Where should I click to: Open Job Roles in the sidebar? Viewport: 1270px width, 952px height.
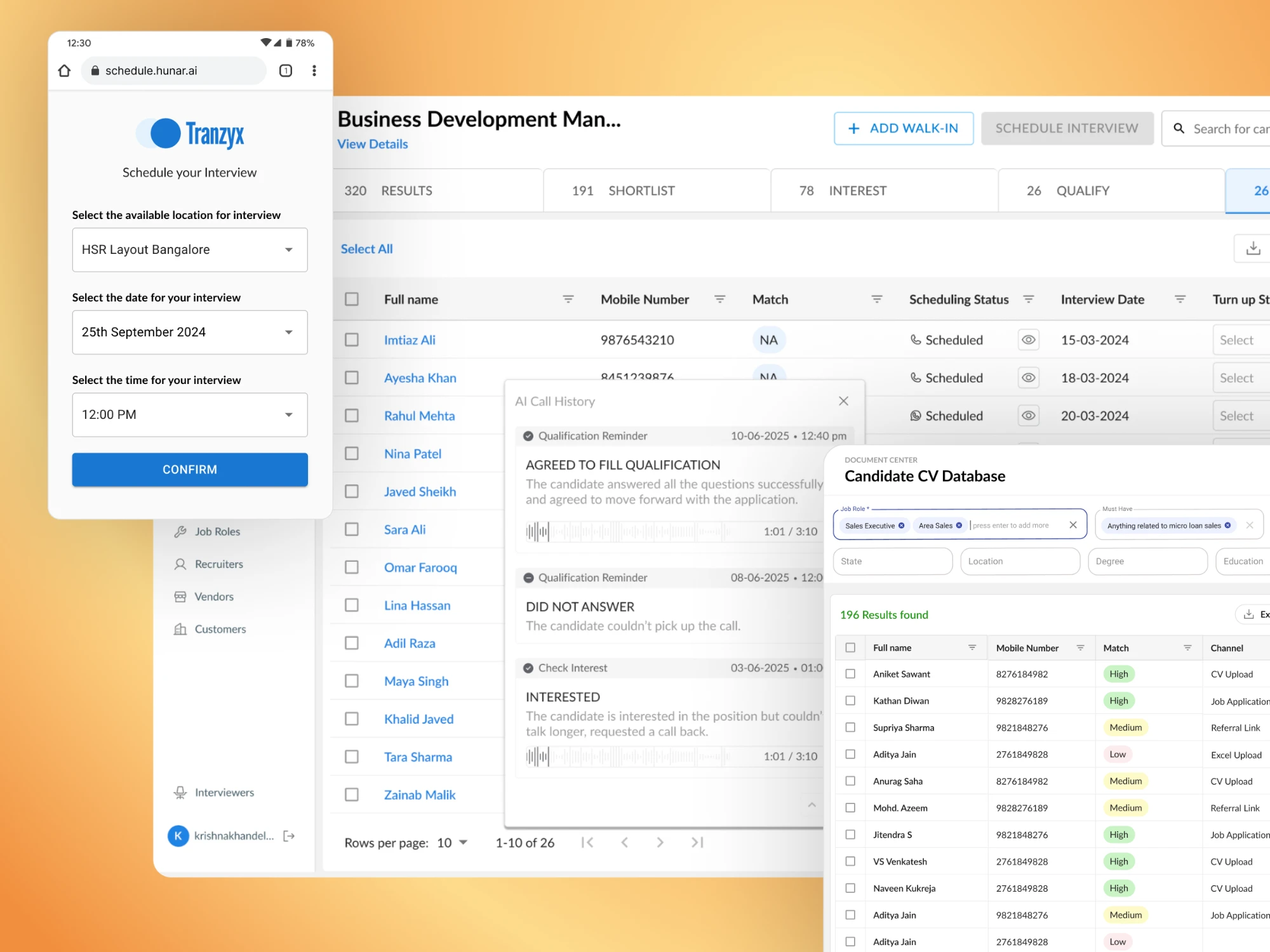point(207,531)
